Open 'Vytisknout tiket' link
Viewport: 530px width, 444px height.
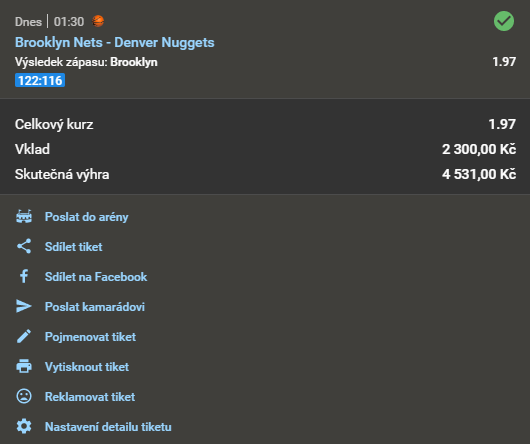point(87,367)
